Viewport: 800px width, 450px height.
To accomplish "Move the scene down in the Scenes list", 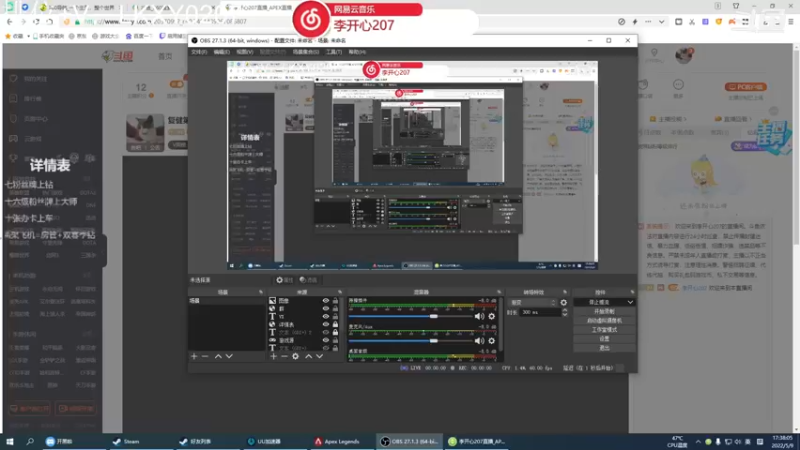I will pos(229,356).
